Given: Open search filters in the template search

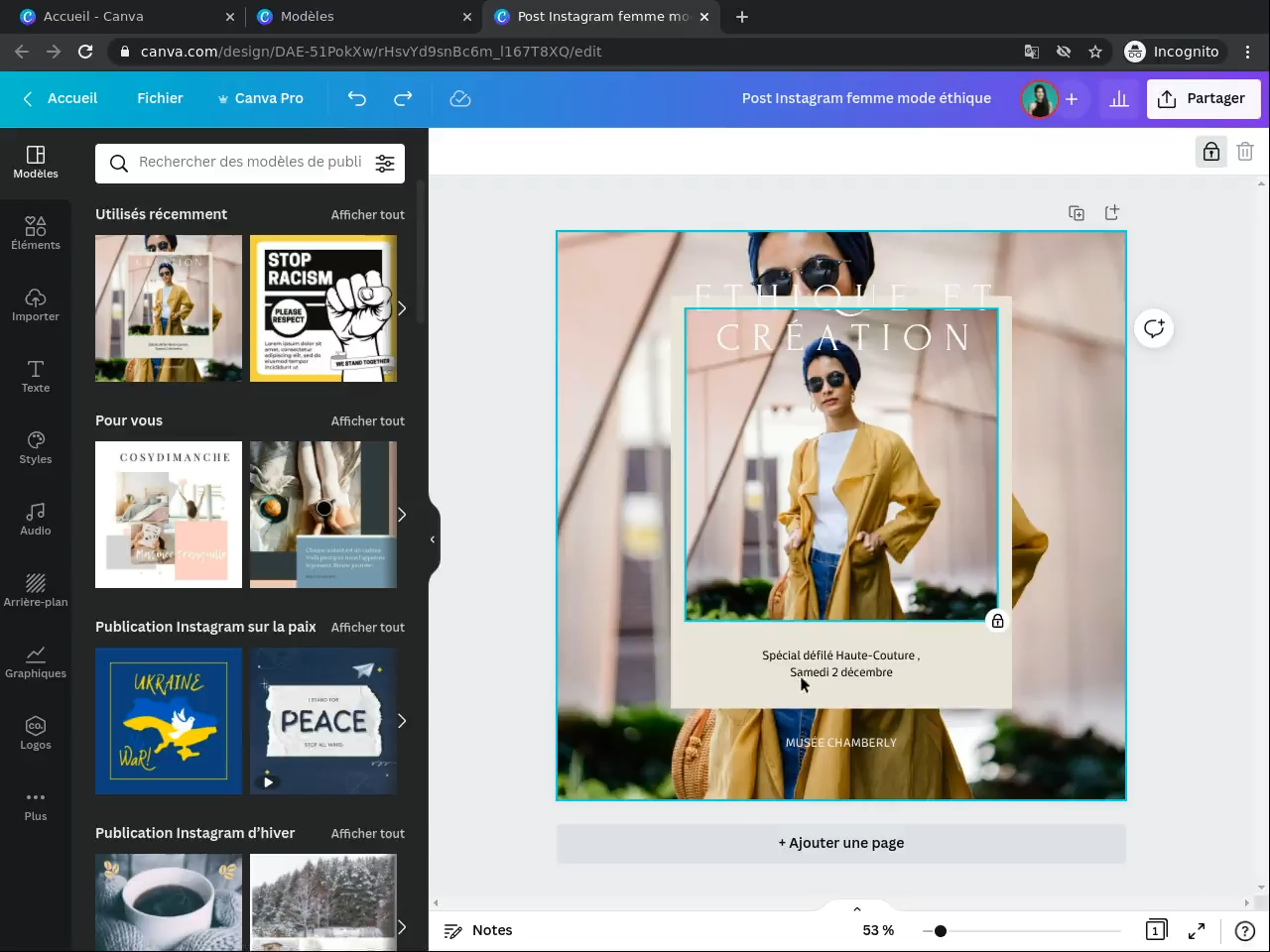Looking at the screenshot, I should point(385,164).
